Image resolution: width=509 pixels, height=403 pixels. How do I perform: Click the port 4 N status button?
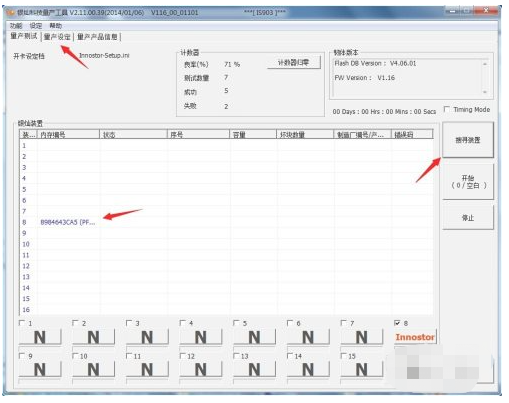click(x=201, y=337)
